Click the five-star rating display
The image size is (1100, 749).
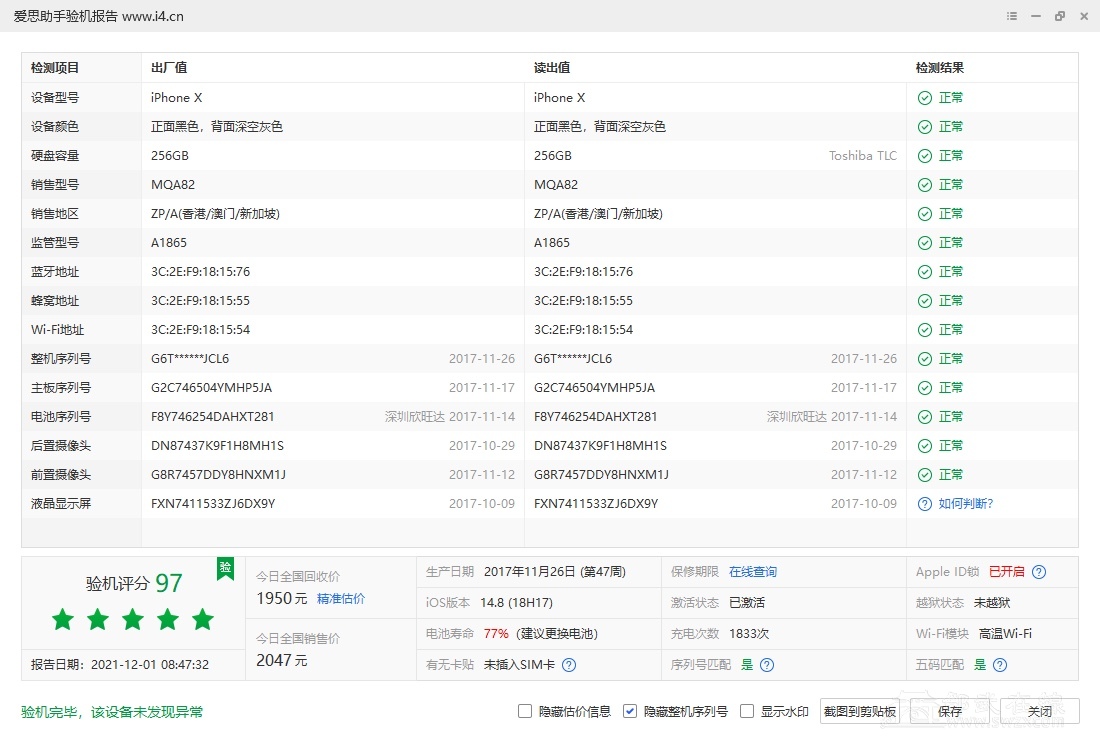click(133, 620)
